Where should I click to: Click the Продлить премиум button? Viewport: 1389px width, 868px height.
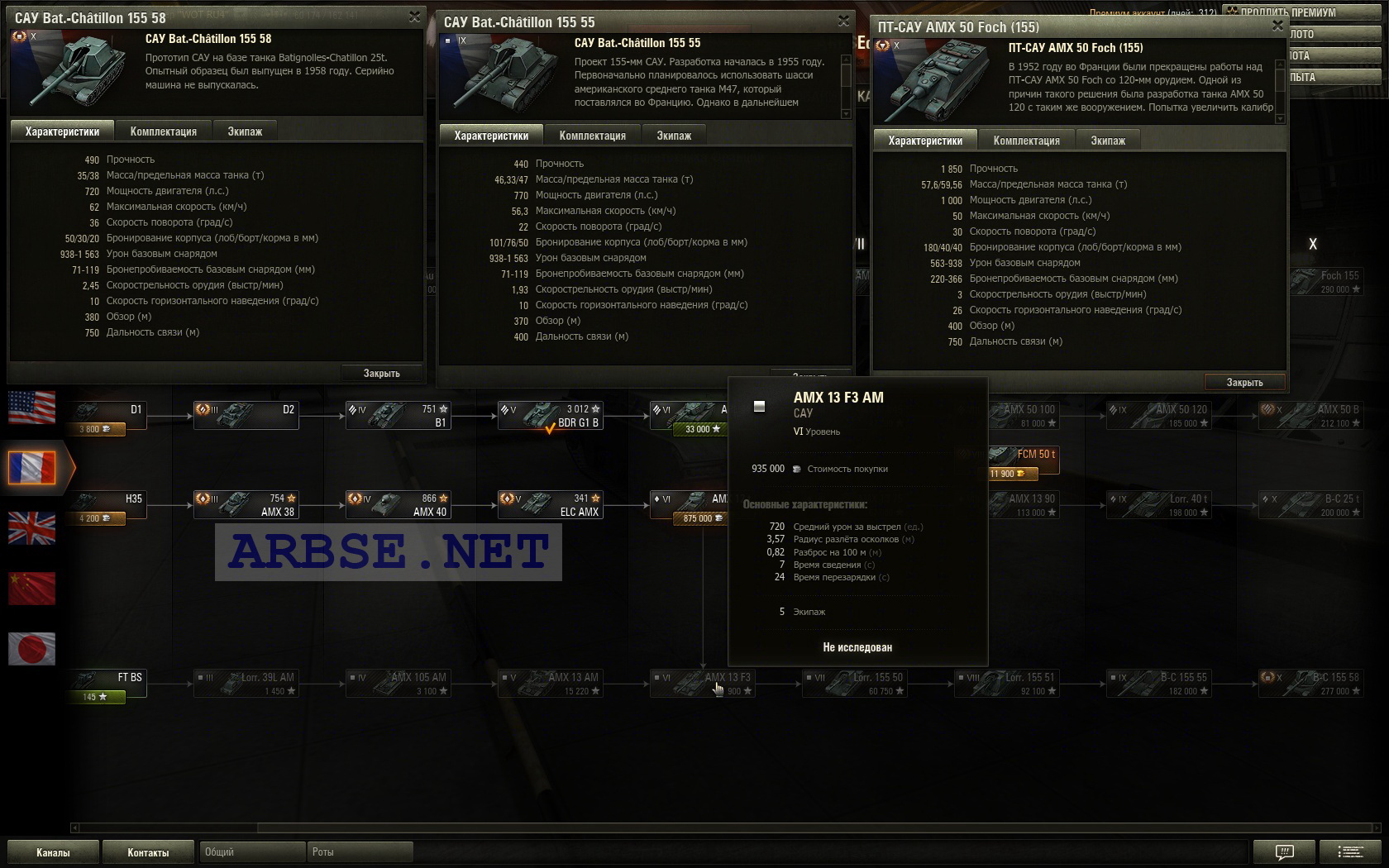coord(1301,12)
